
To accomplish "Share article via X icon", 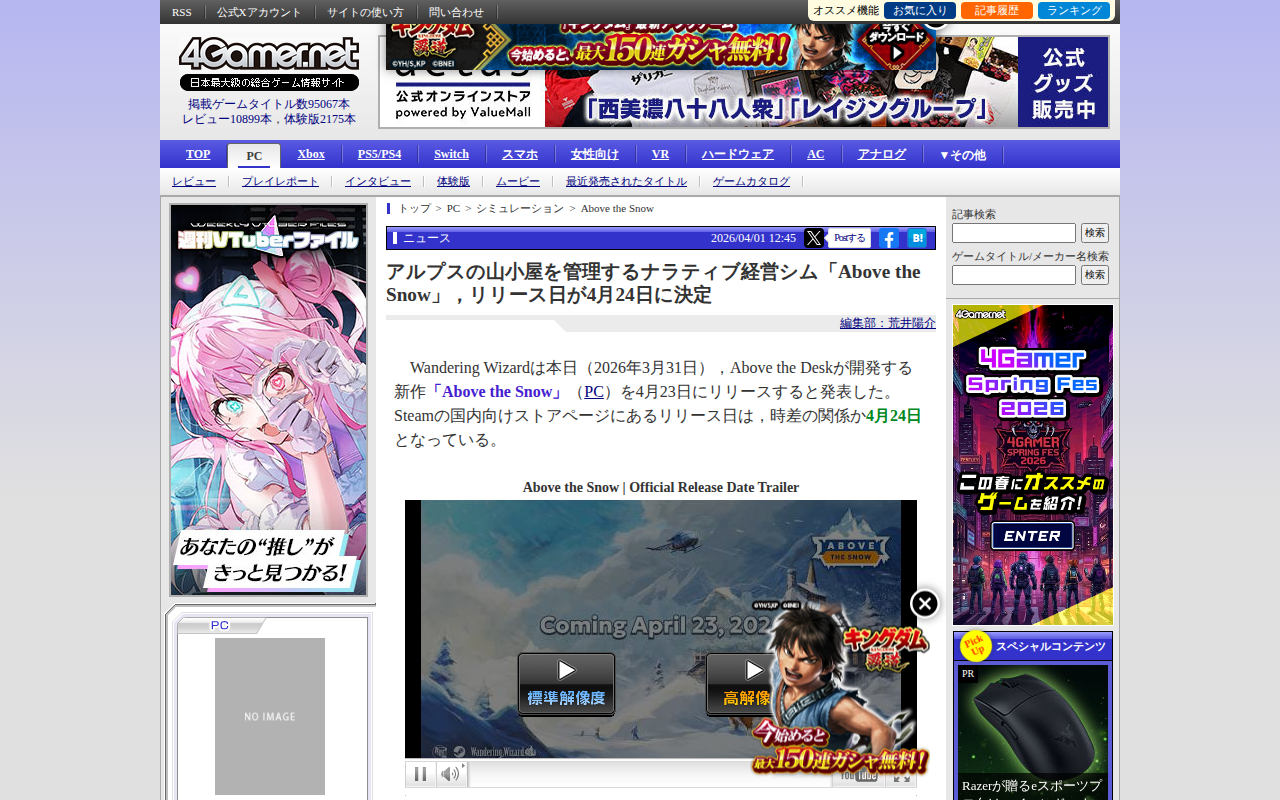I will [x=814, y=238].
